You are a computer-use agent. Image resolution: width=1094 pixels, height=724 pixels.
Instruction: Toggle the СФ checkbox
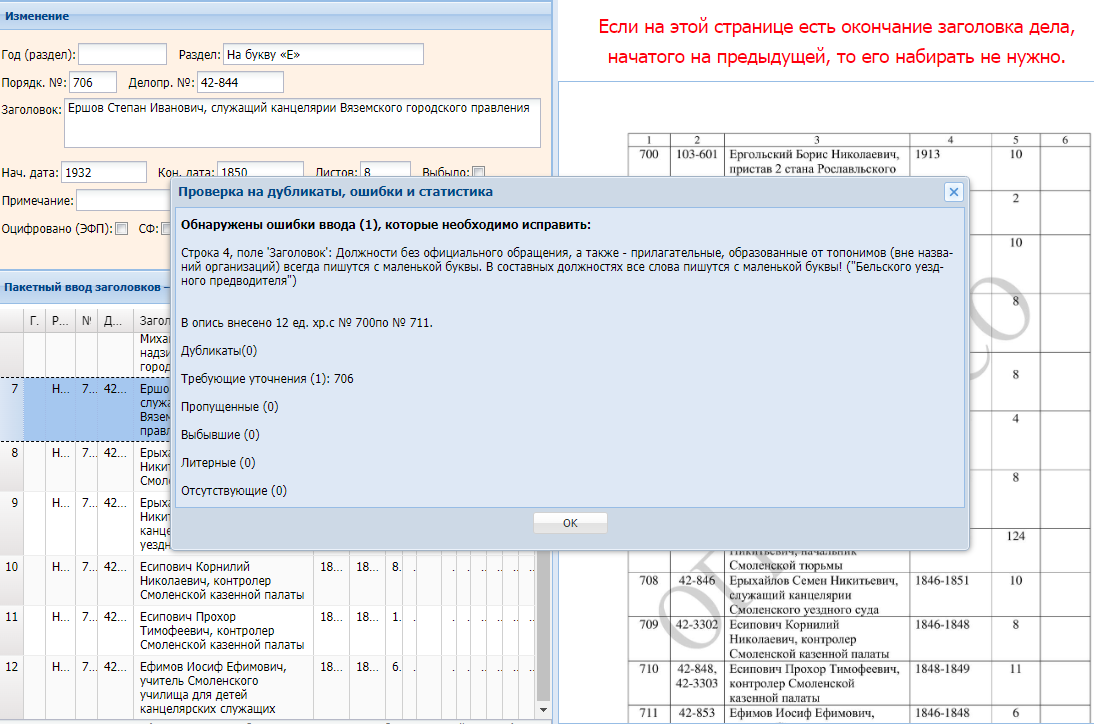click(166, 229)
